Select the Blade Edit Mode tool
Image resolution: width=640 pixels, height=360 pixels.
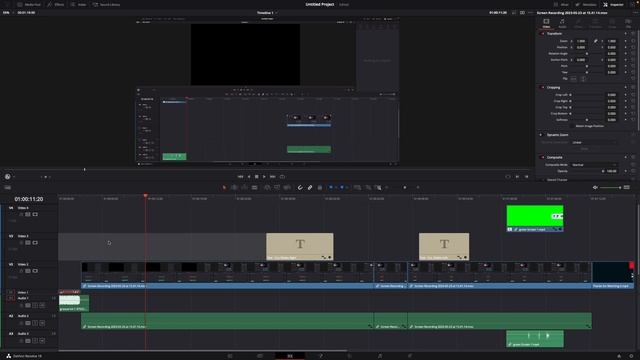pyautogui.click(x=254, y=187)
